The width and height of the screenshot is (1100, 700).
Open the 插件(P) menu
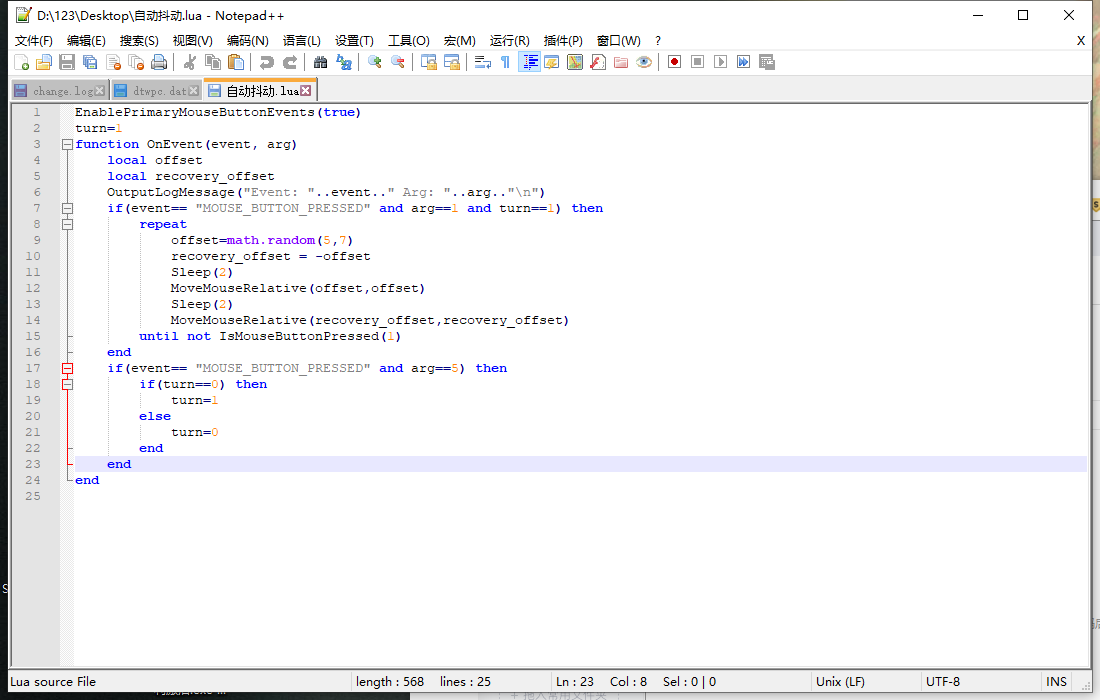coord(563,41)
